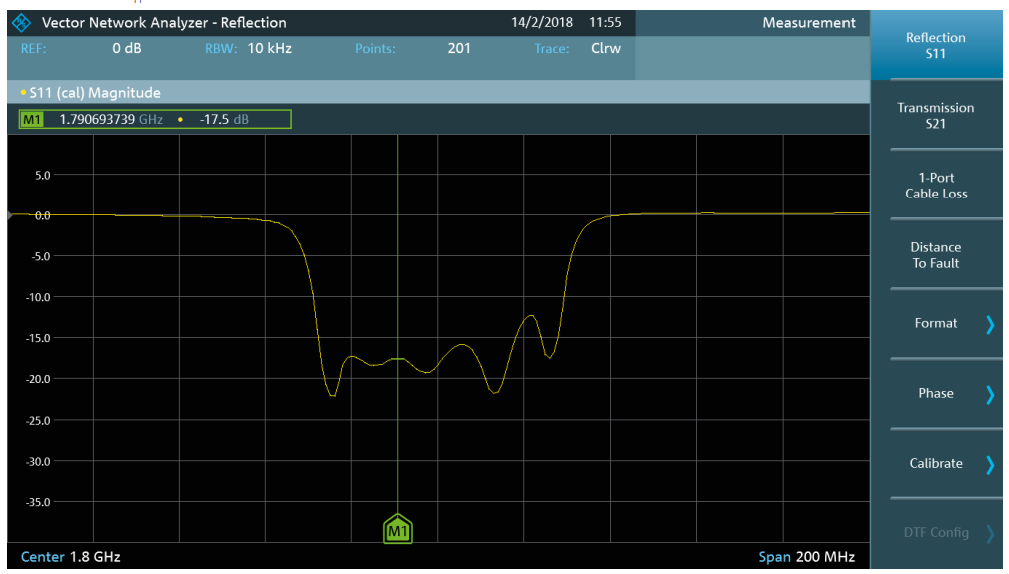Choose 1-Port Cable Loss measurement

point(935,186)
